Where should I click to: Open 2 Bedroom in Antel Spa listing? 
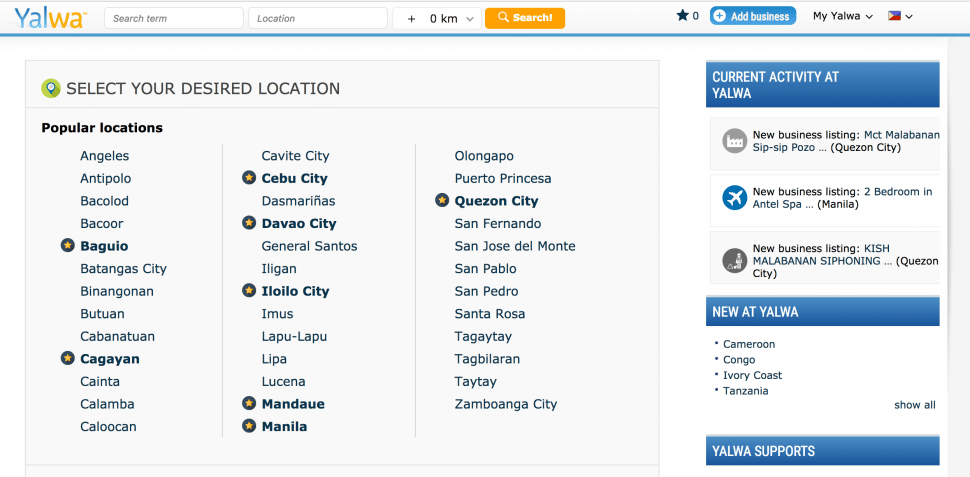pyautogui.click(x=843, y=198)
